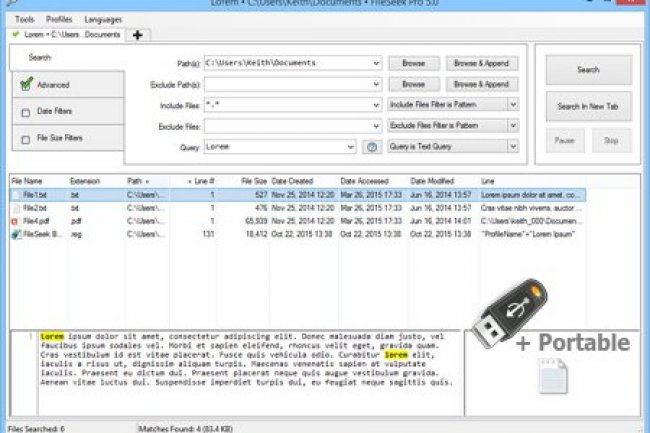Toggle the Advanced checkbox
Image resolution: width=650 pixels, height=433 pixels.
pyautogui.click(x=27, y=84)
